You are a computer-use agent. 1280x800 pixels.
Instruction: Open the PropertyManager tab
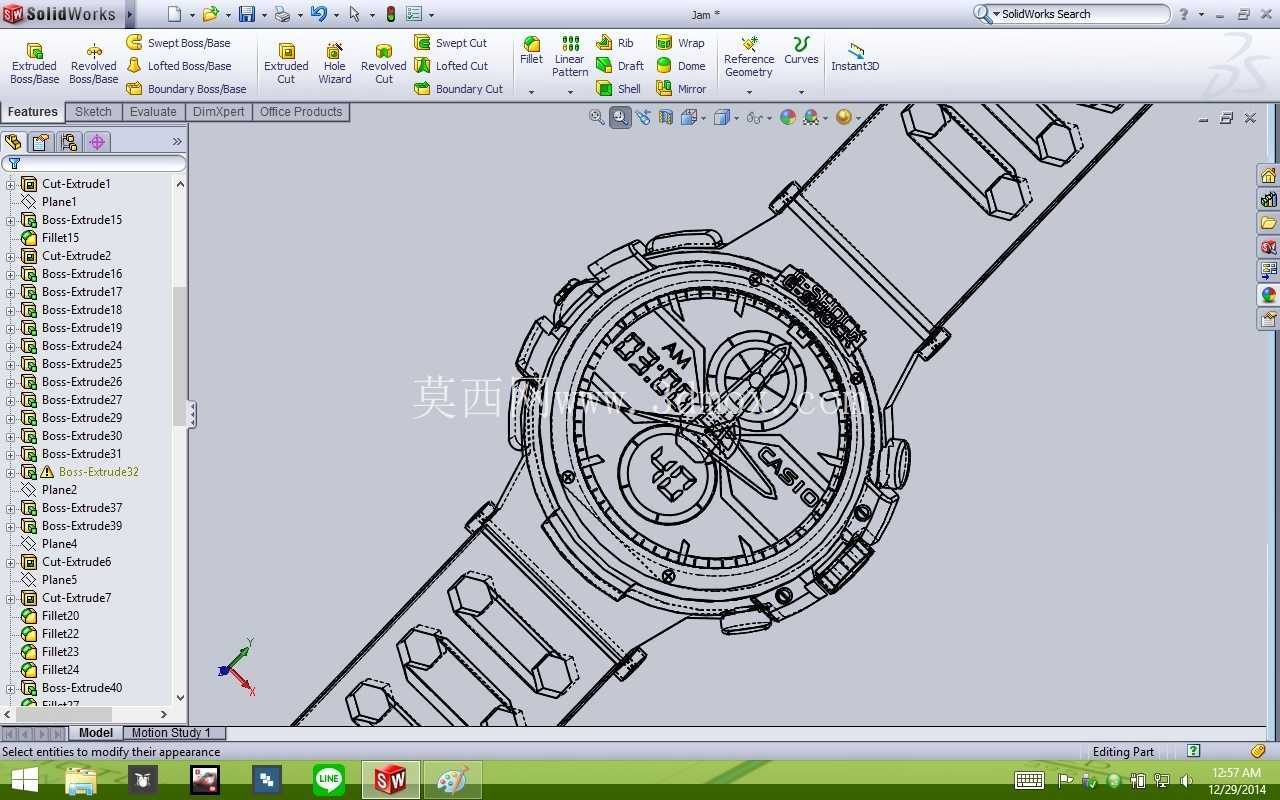coord(41,142)
